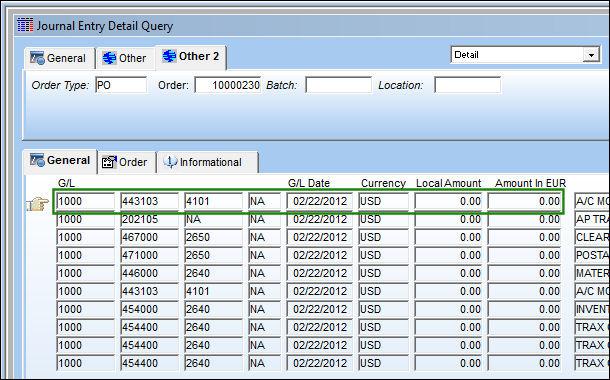Click the pointing hand row indicator icon

tap(37, 204)
